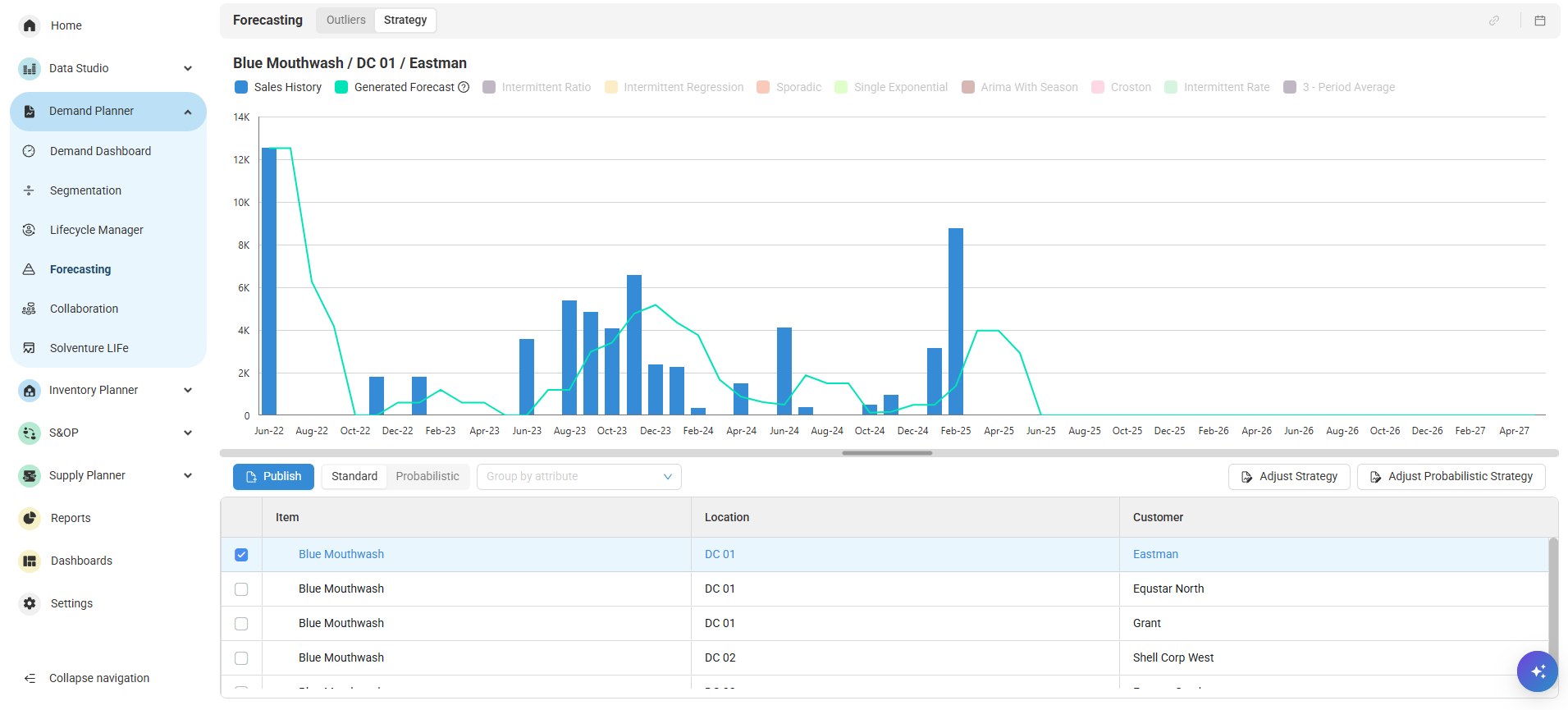Click the Collapse navigation arrow icon
This screenshot has width=1568, height=710.
(x=30, y=678)
